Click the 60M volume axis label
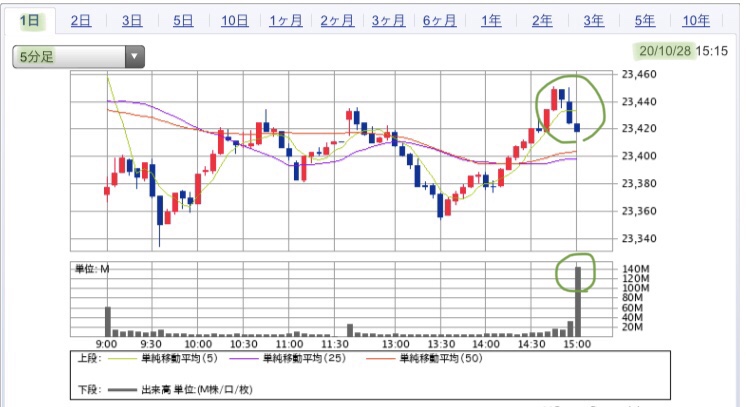The image size is (749, 407). (x=632, y=308)
